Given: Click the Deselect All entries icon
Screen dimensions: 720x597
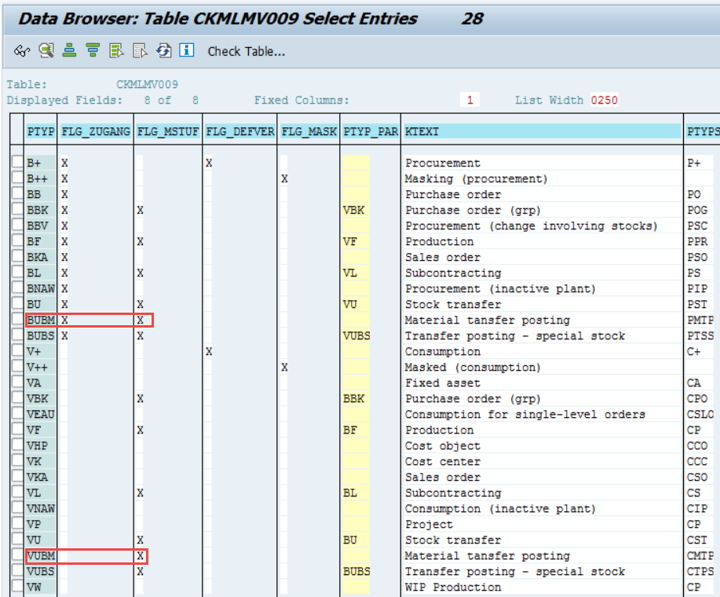Looking at the screenshot, I should click(140, 50).
